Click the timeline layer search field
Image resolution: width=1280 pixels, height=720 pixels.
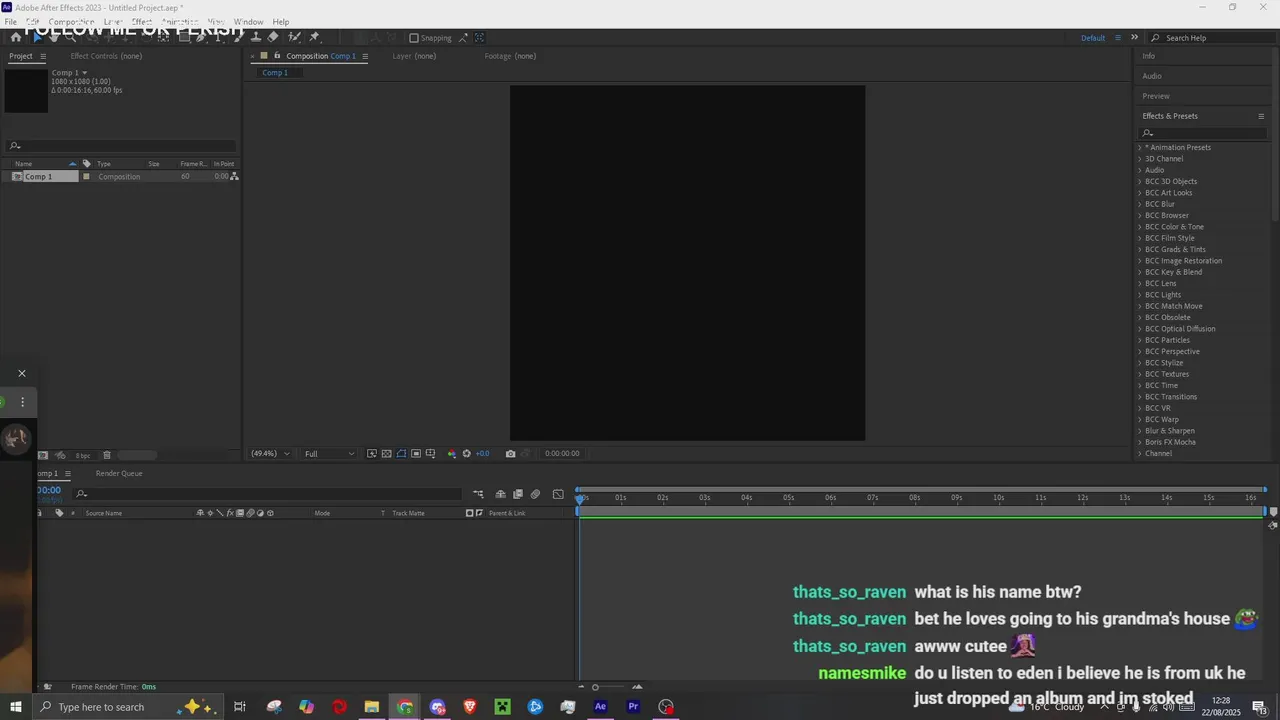[265, 493]
